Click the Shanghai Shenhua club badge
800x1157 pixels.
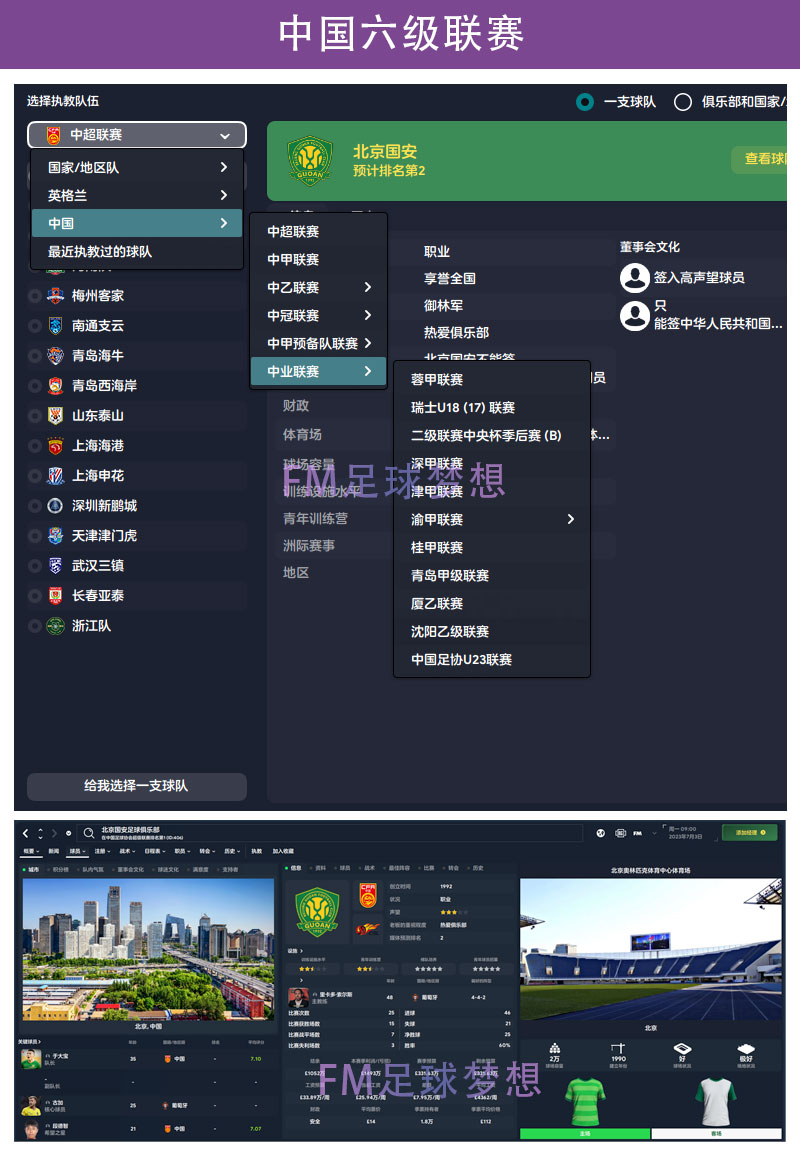[x=55, y=476]
